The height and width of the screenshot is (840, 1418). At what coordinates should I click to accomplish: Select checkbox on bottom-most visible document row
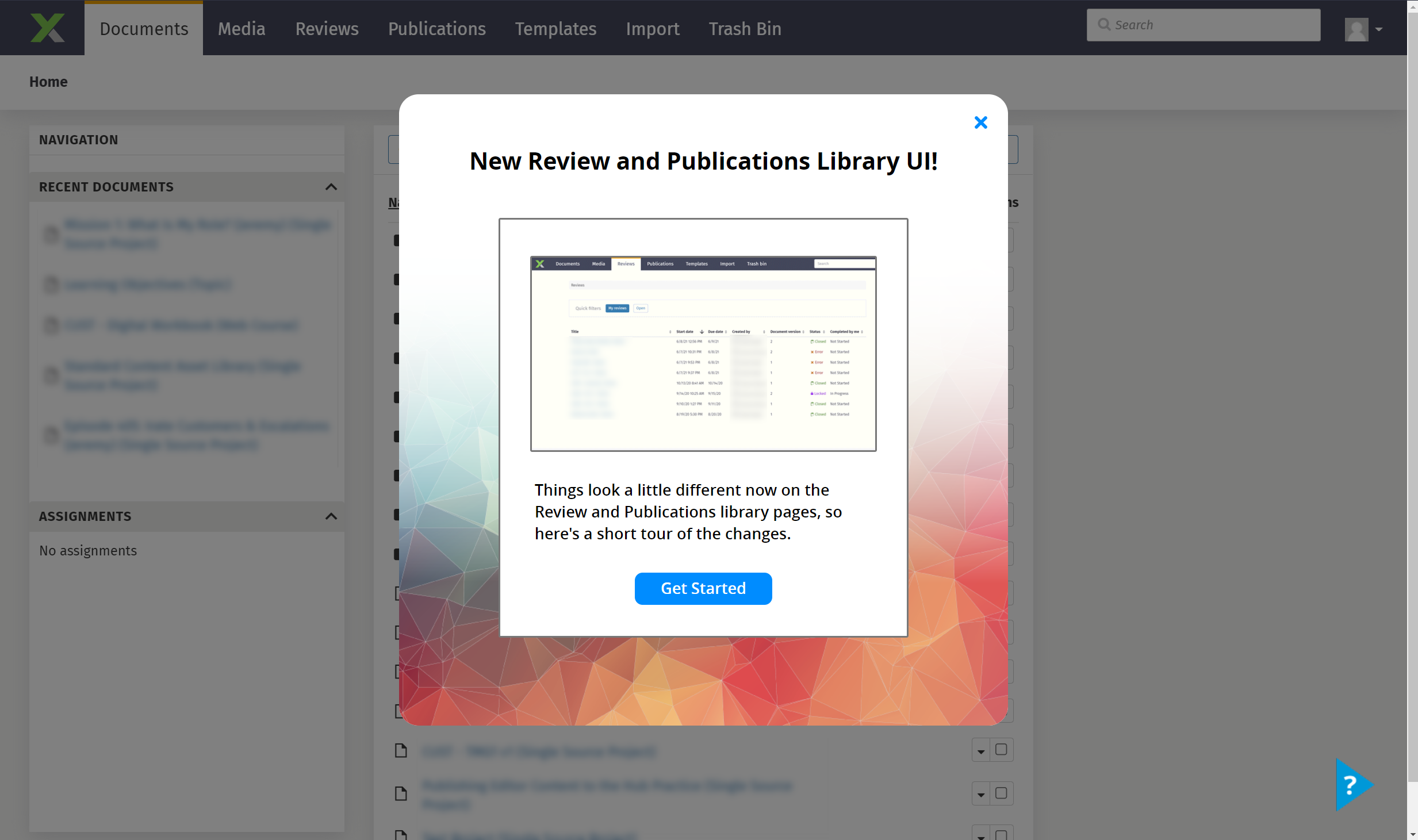point(1001,834)
